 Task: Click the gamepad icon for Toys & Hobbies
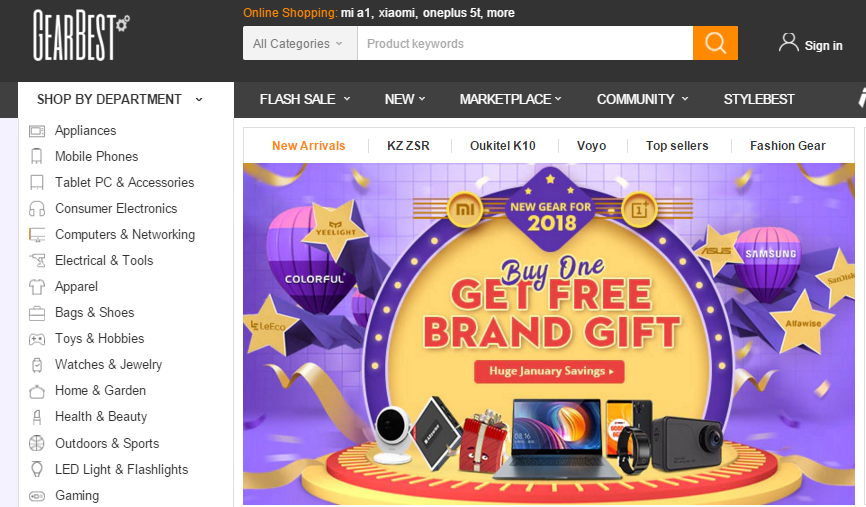point(36,339)
